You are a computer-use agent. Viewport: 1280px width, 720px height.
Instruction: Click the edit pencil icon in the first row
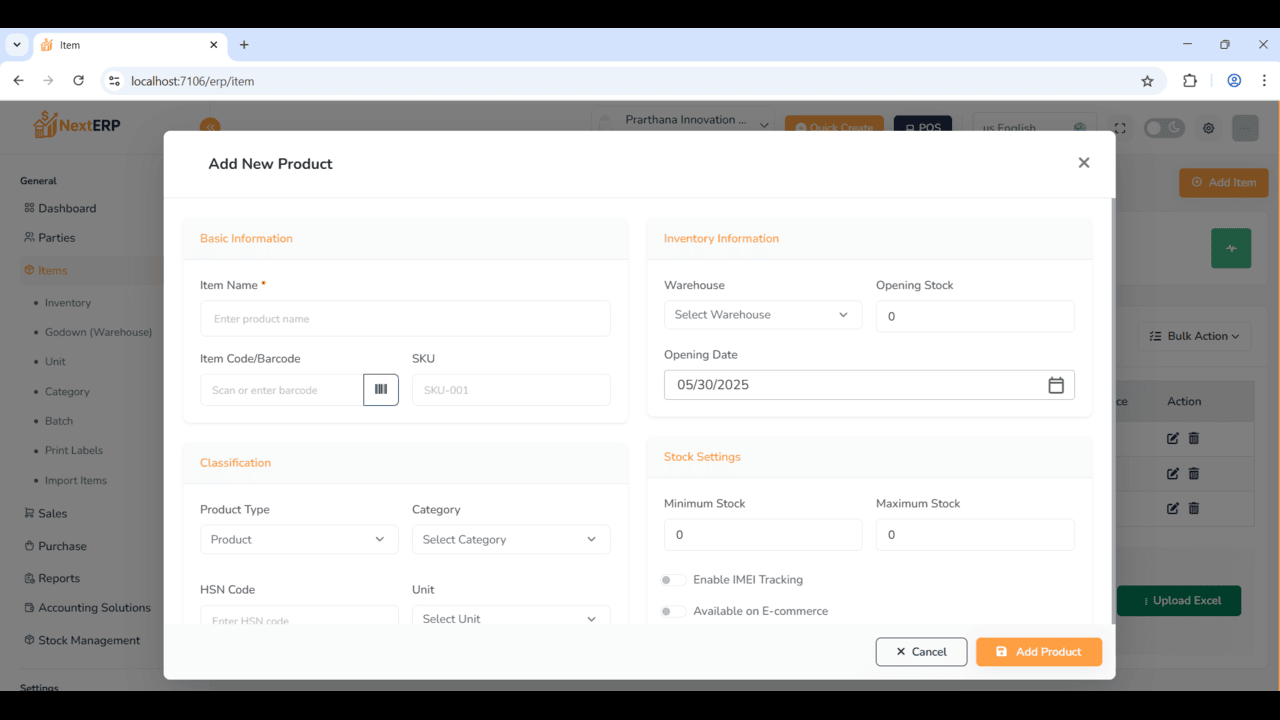tap(1171, 438)
